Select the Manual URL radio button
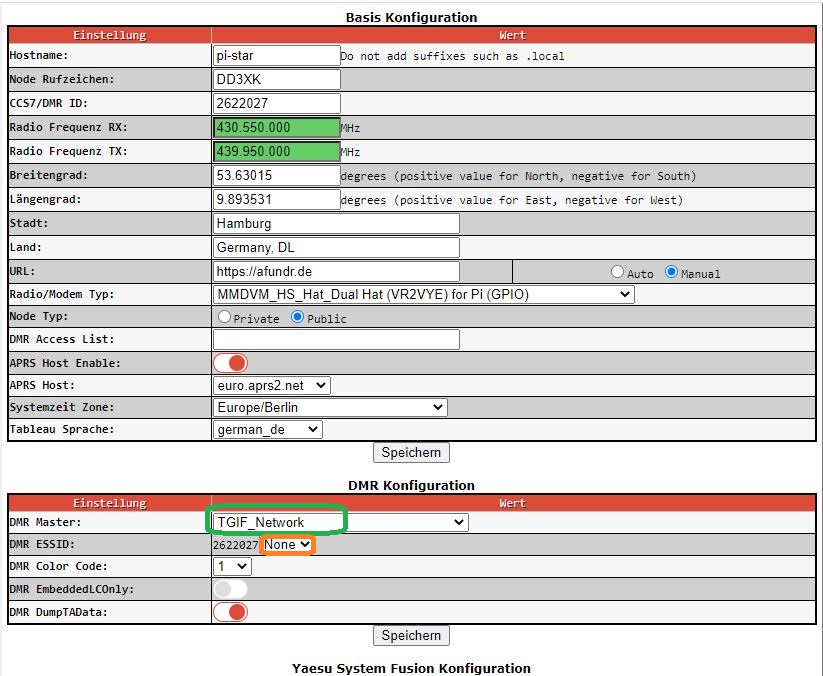Viewport: 823px width, 676px height. [671, 272]
